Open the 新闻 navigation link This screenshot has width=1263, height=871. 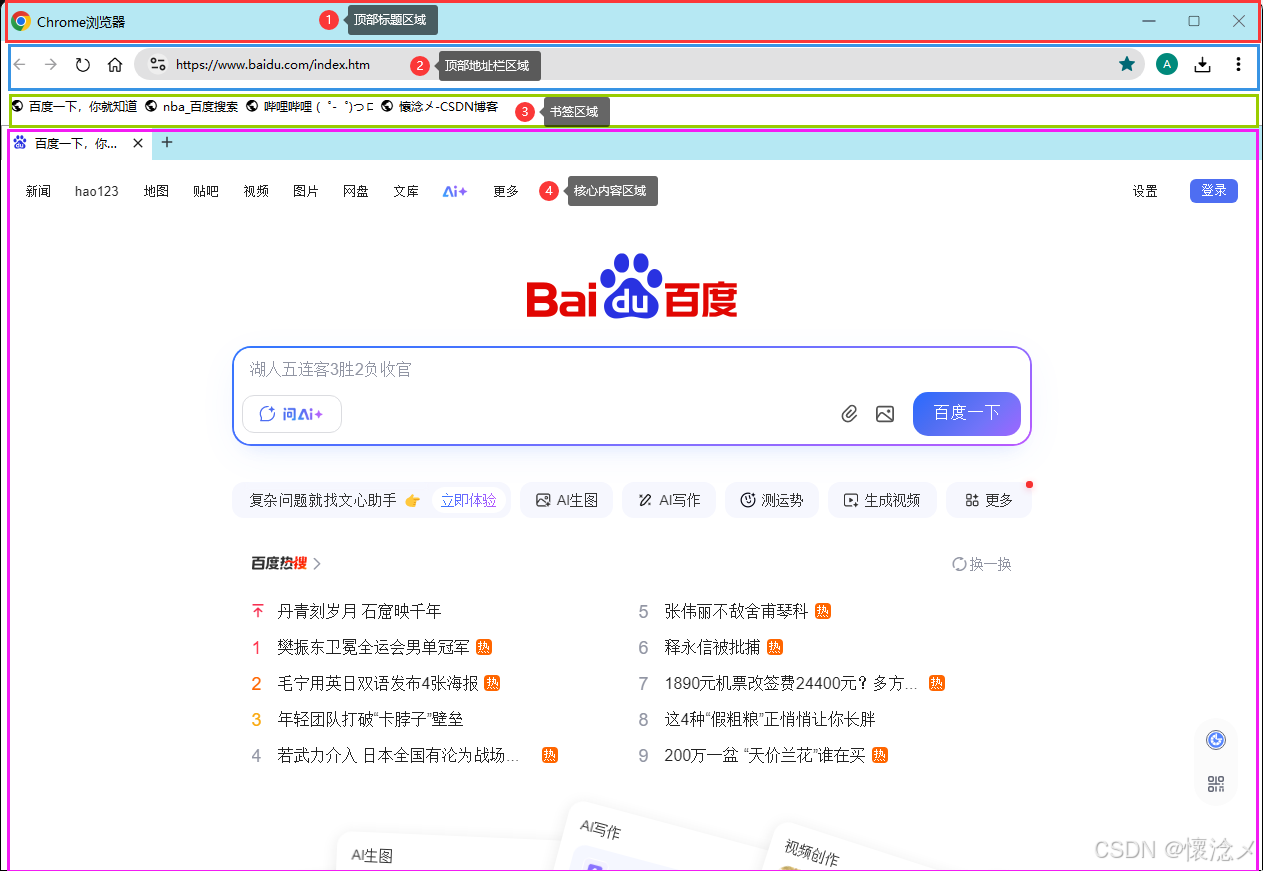point(38,191)
